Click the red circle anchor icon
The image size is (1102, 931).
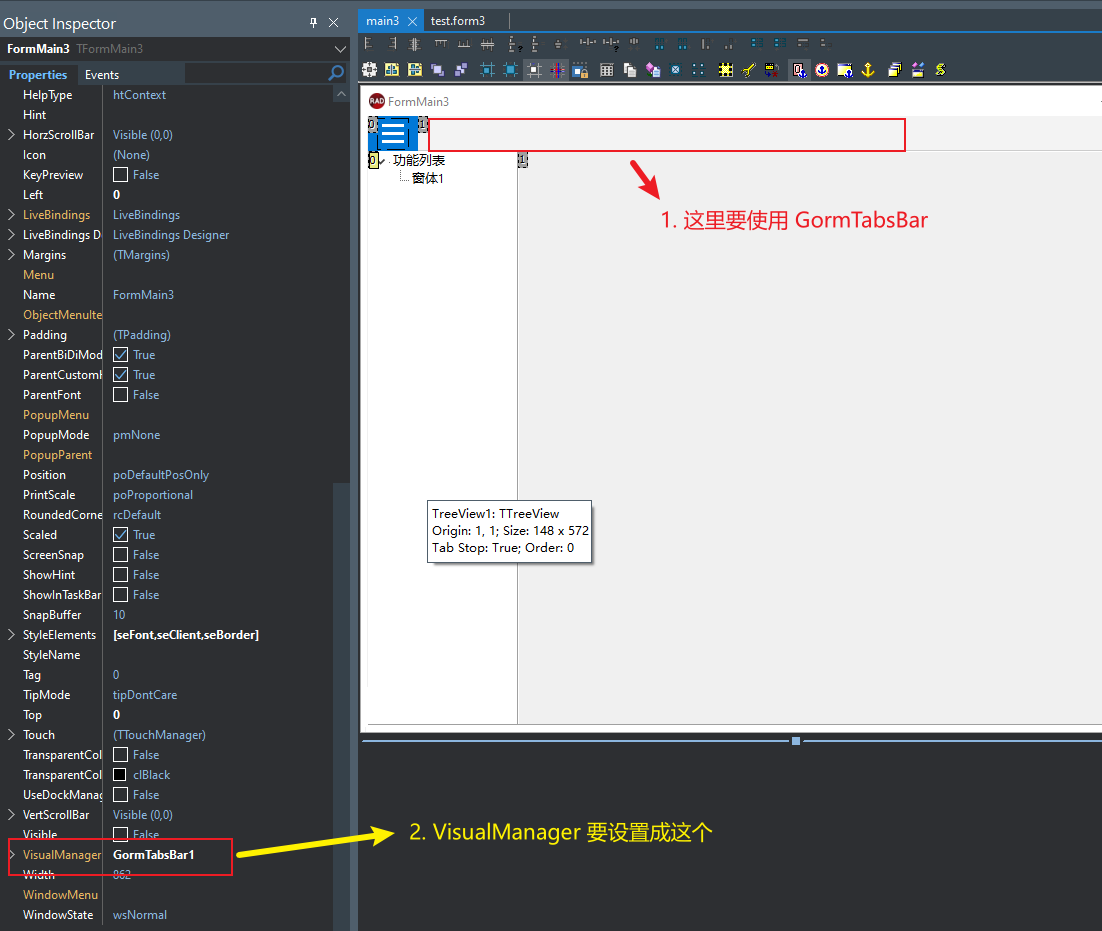(x=822, y=70)
